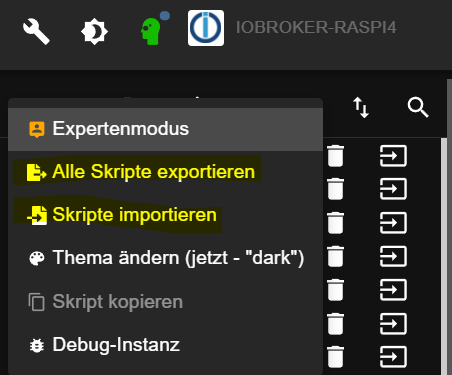This screenshot has height=375, width=452.
Task: Click the ioBroker logo
Action: pyautogui.click(x=206, y=28)
